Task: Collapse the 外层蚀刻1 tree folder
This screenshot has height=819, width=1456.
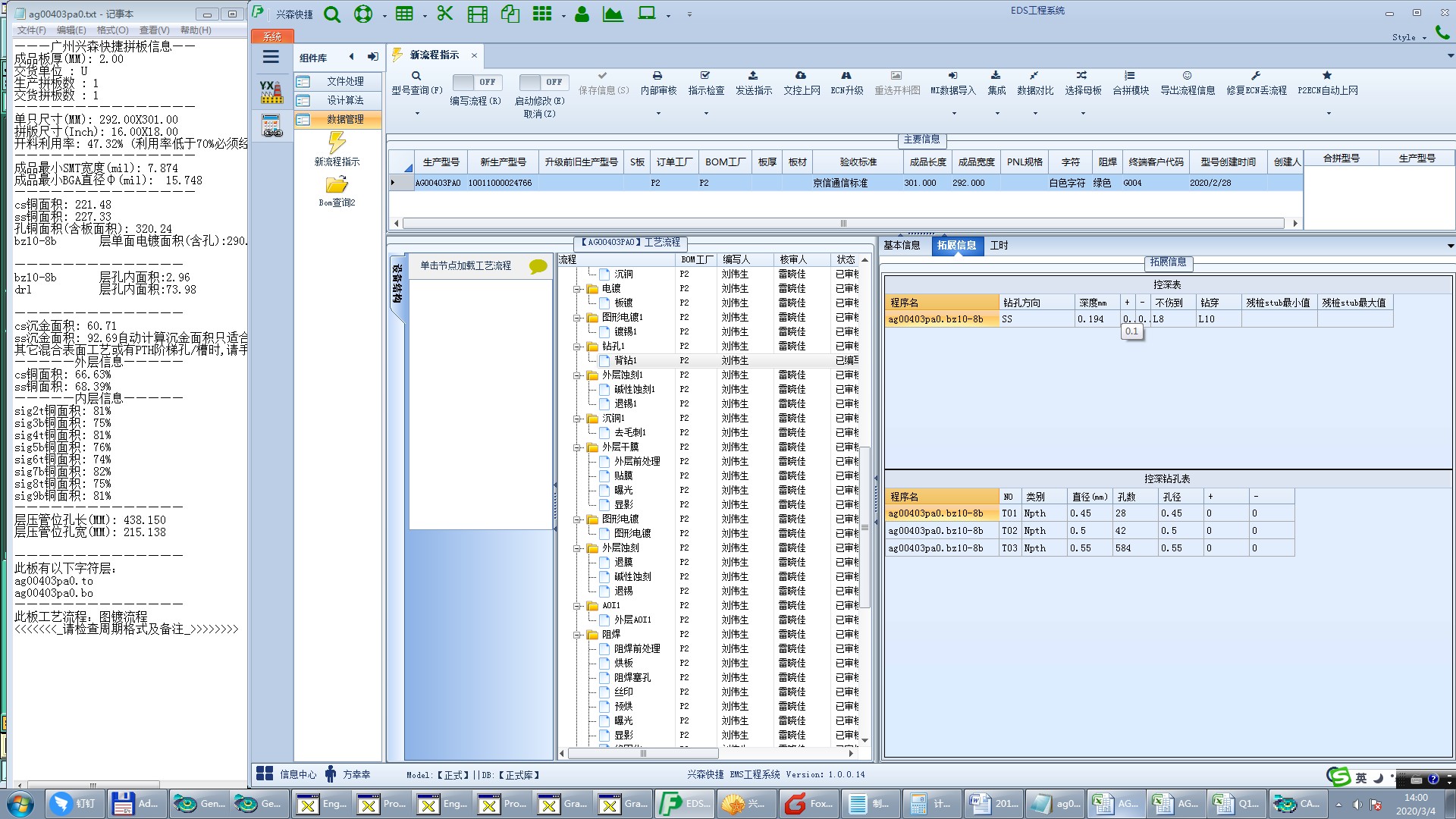Action: click(578, 375)
